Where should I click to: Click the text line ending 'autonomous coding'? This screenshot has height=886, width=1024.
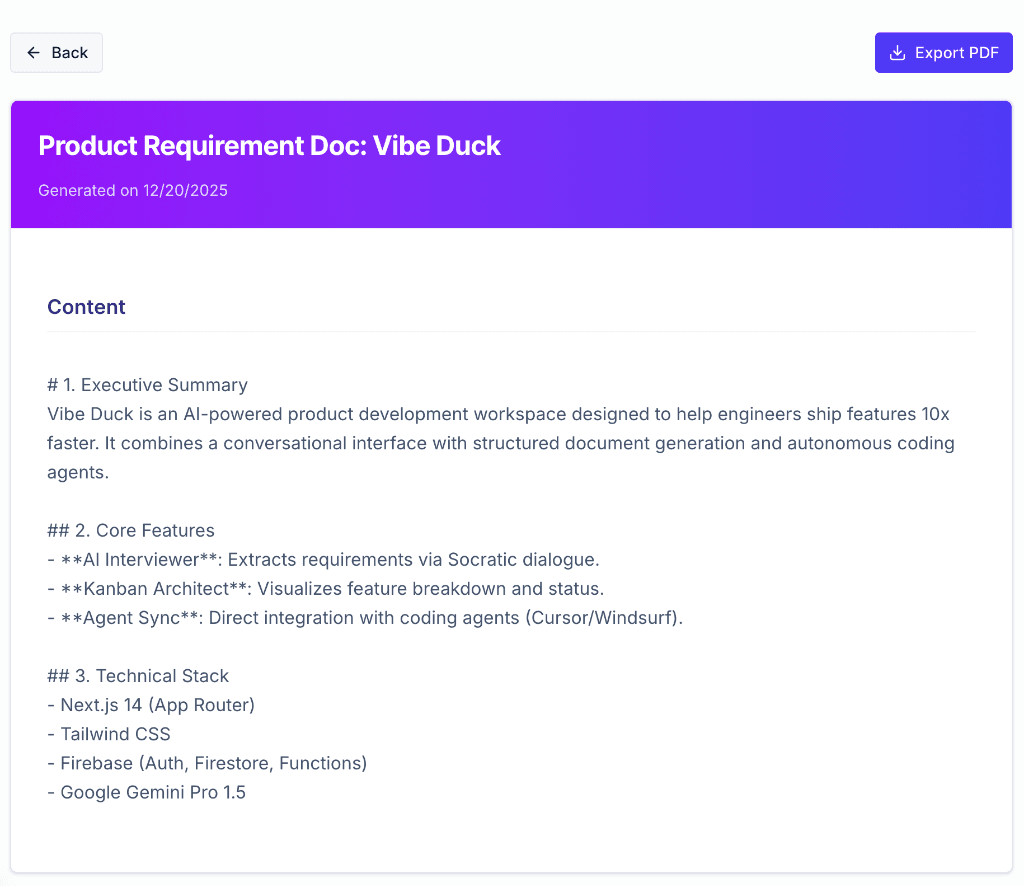(x=500, y=443)
